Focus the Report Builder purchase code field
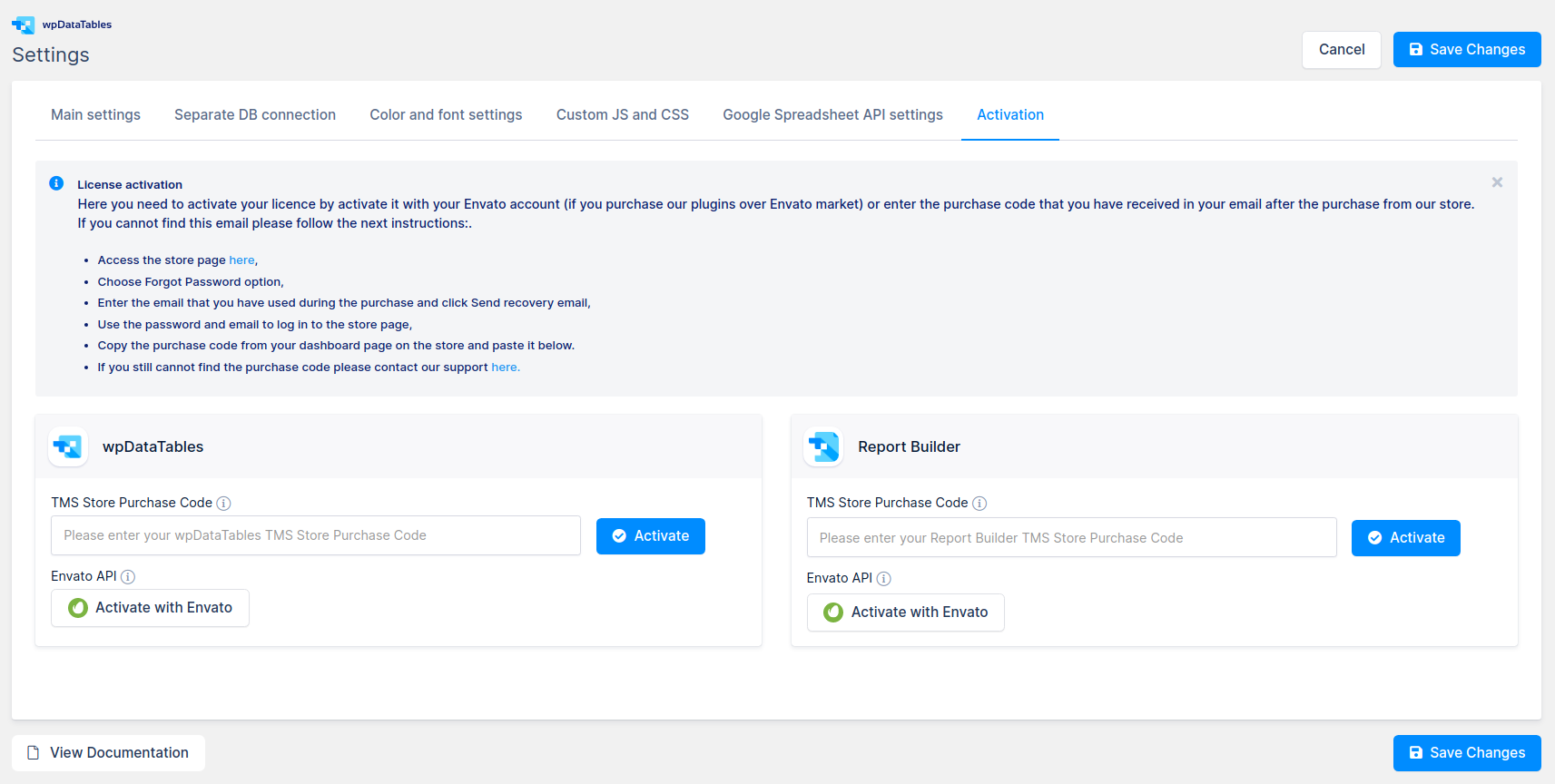1555x784 pixels. click(1072, 537)
